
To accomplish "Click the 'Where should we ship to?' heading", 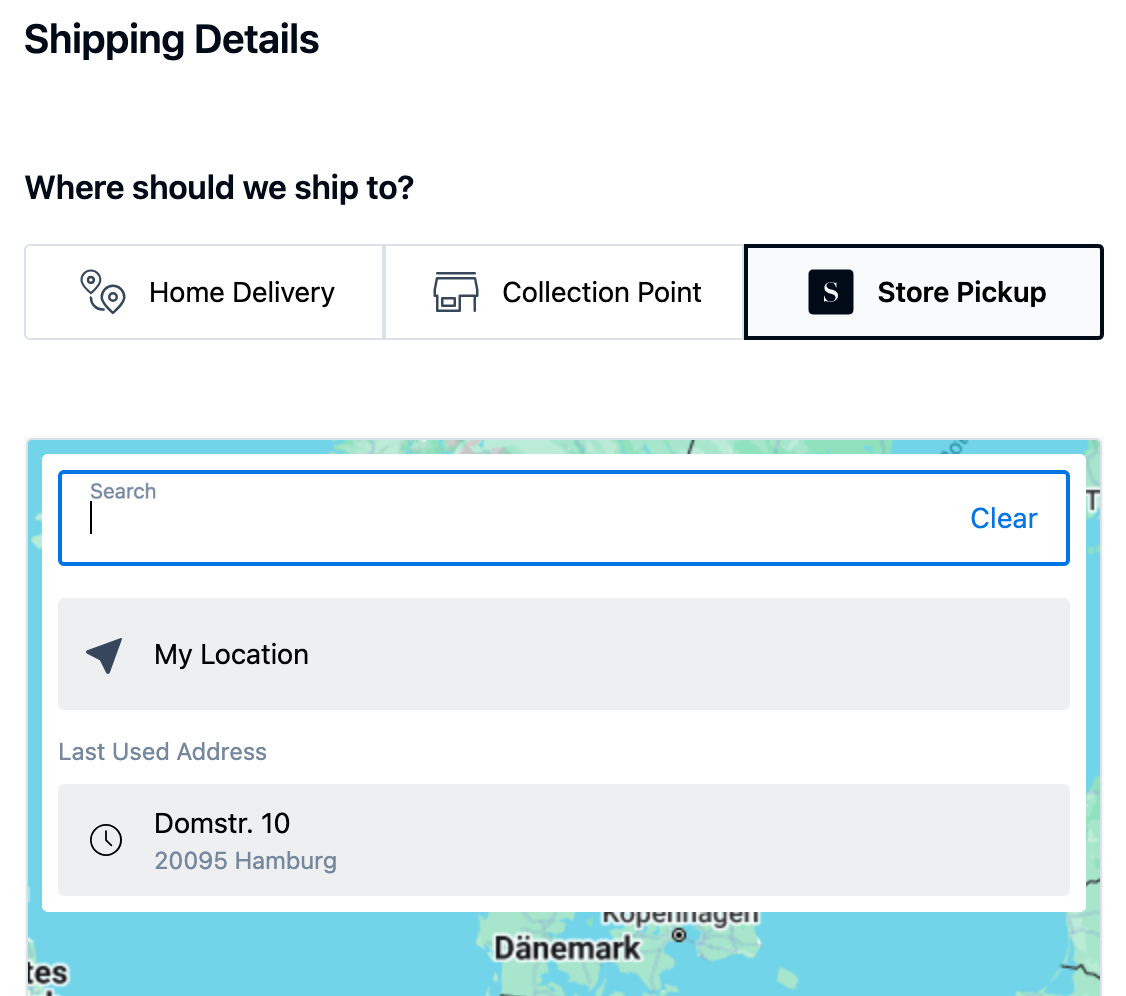I will pyautogui.click(x=219, y=187).
